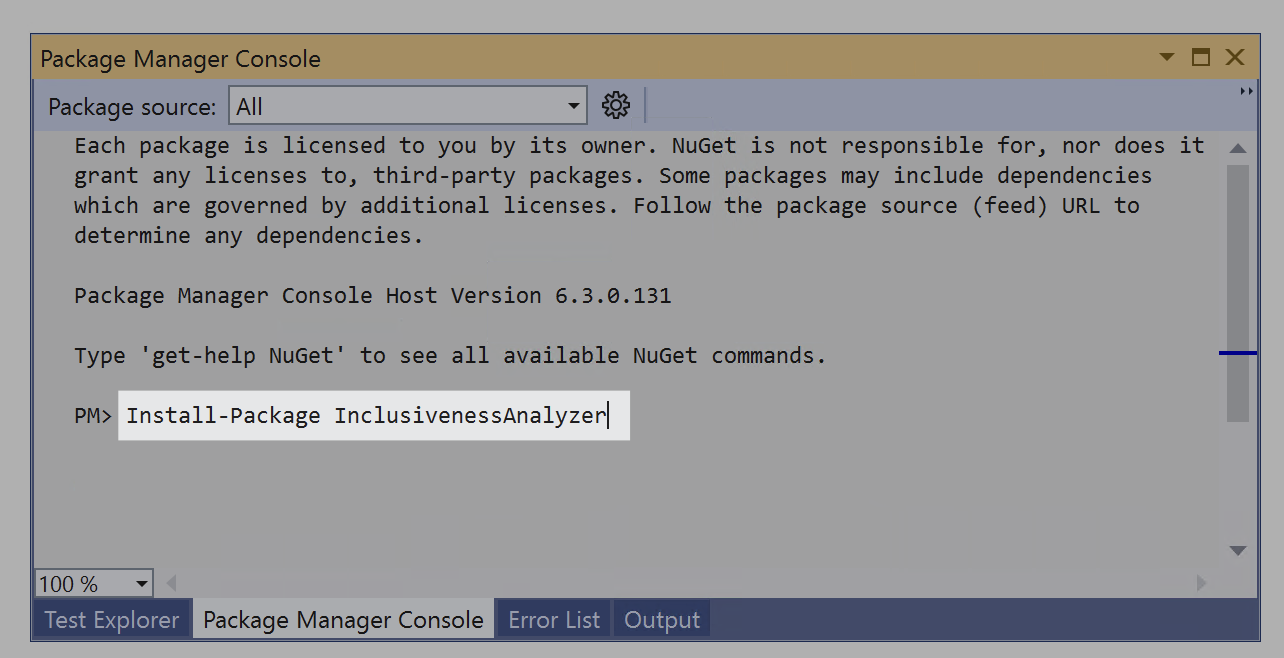The height and width of the screenshot is (658, 1284).
Task: Click the vertical scrollbar down arrow
Action: pyautogui.click(x=1238, y=550)
